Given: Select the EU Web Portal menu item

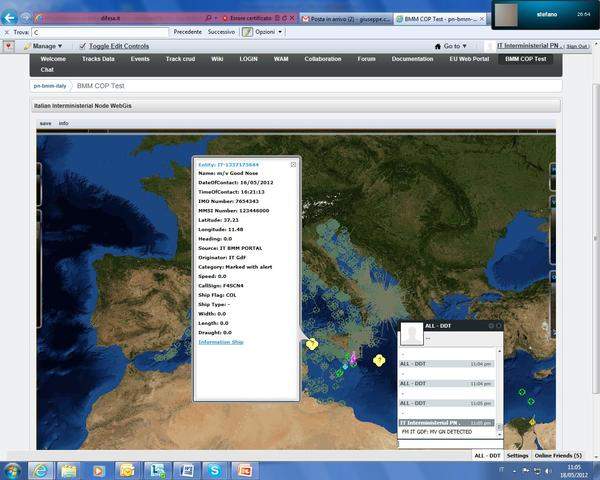Looking at the screenshot, I should [471, 59].
